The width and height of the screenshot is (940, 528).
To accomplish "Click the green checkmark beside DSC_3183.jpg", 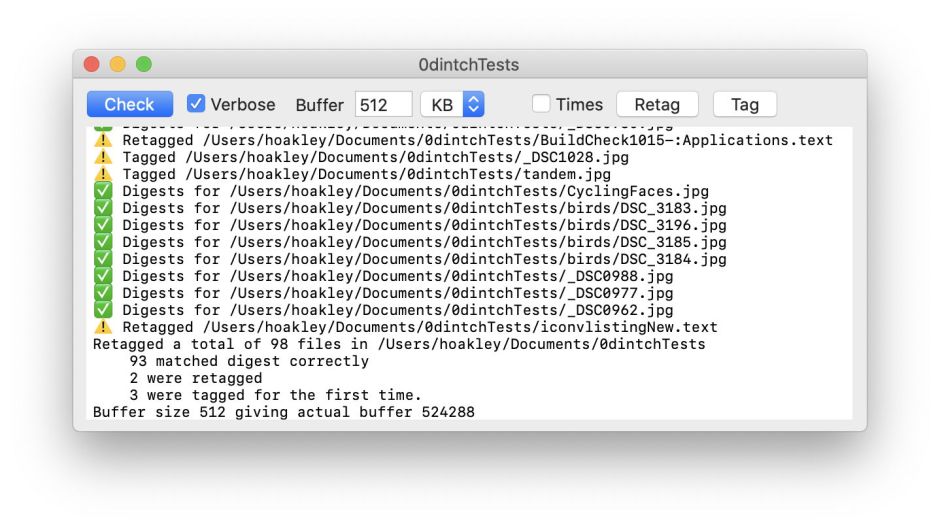I will [103, 208].
